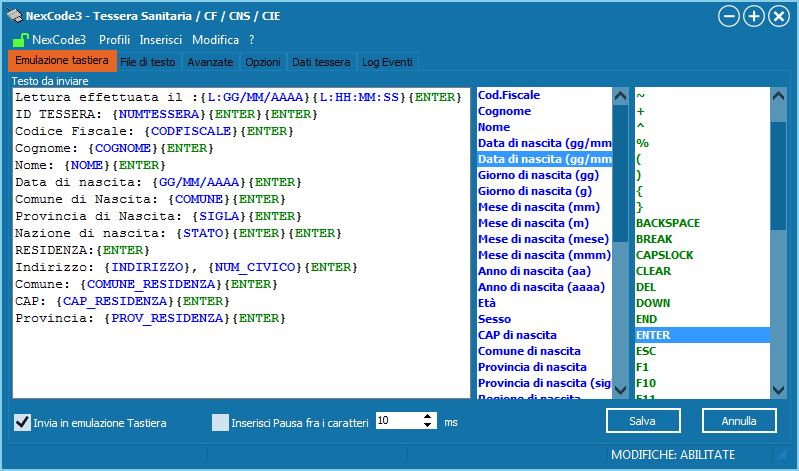
Task: Enable Inserisci Pausa fra i caratteri
Action: coord(220,422)
